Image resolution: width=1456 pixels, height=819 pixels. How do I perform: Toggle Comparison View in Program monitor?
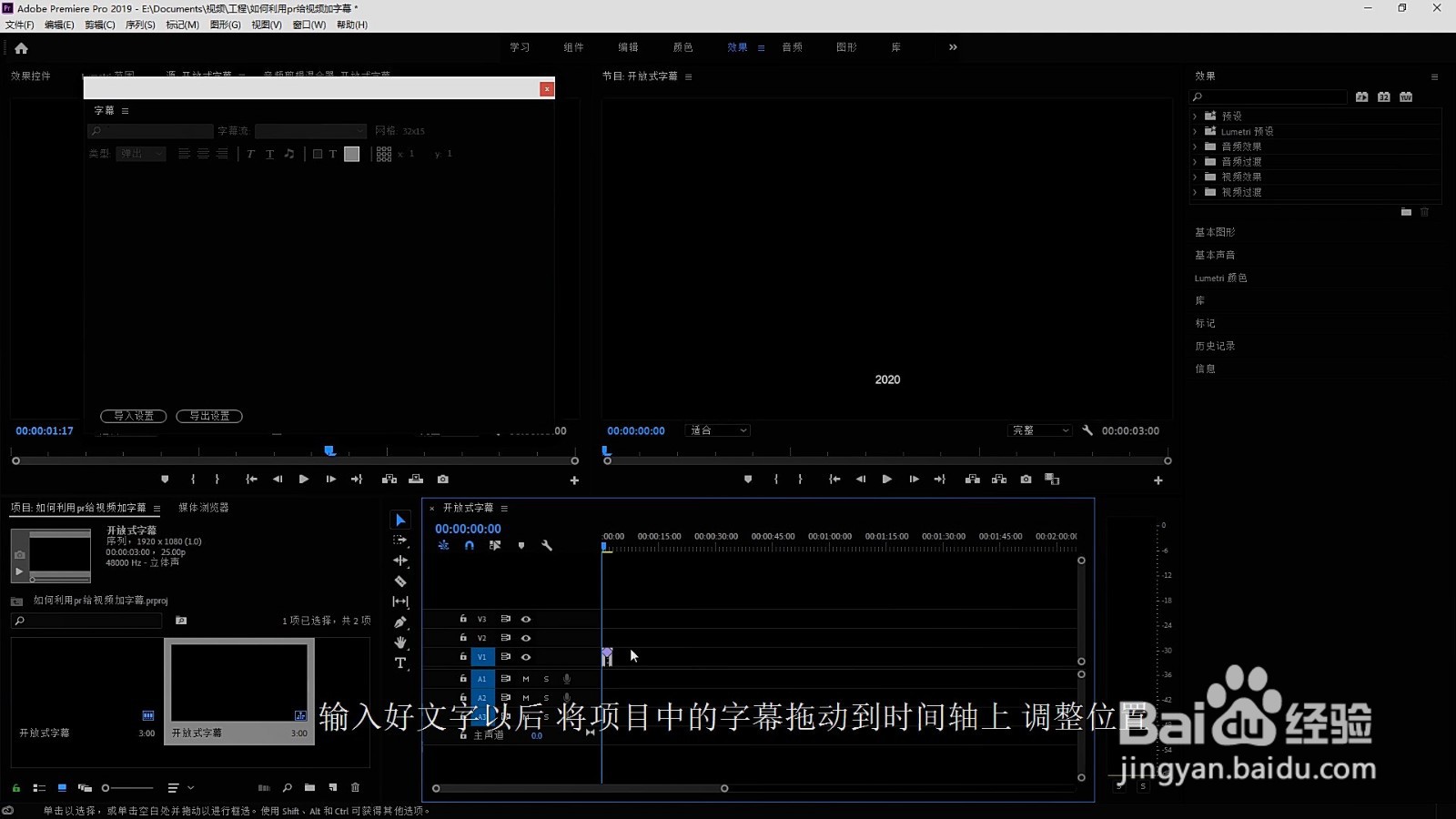click(1053, 480)
